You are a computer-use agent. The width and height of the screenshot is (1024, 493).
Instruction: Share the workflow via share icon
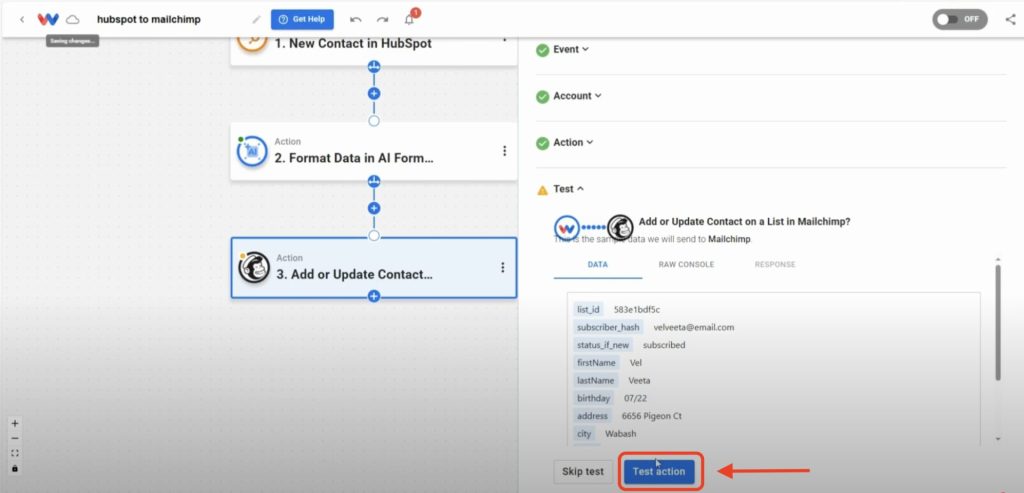[1010, 20]
